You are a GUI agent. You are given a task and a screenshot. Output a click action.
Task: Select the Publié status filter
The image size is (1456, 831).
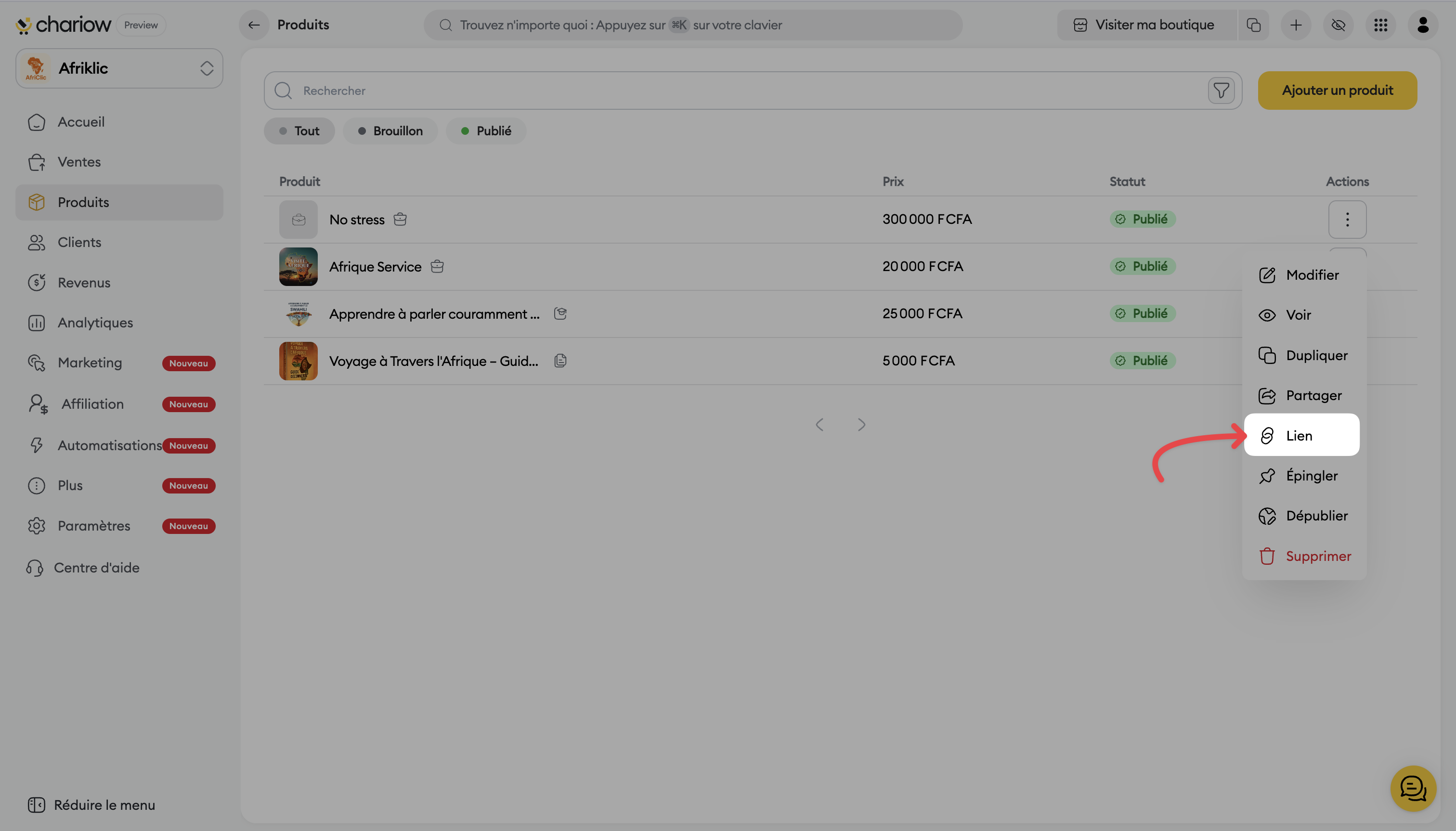coord(486,131)
